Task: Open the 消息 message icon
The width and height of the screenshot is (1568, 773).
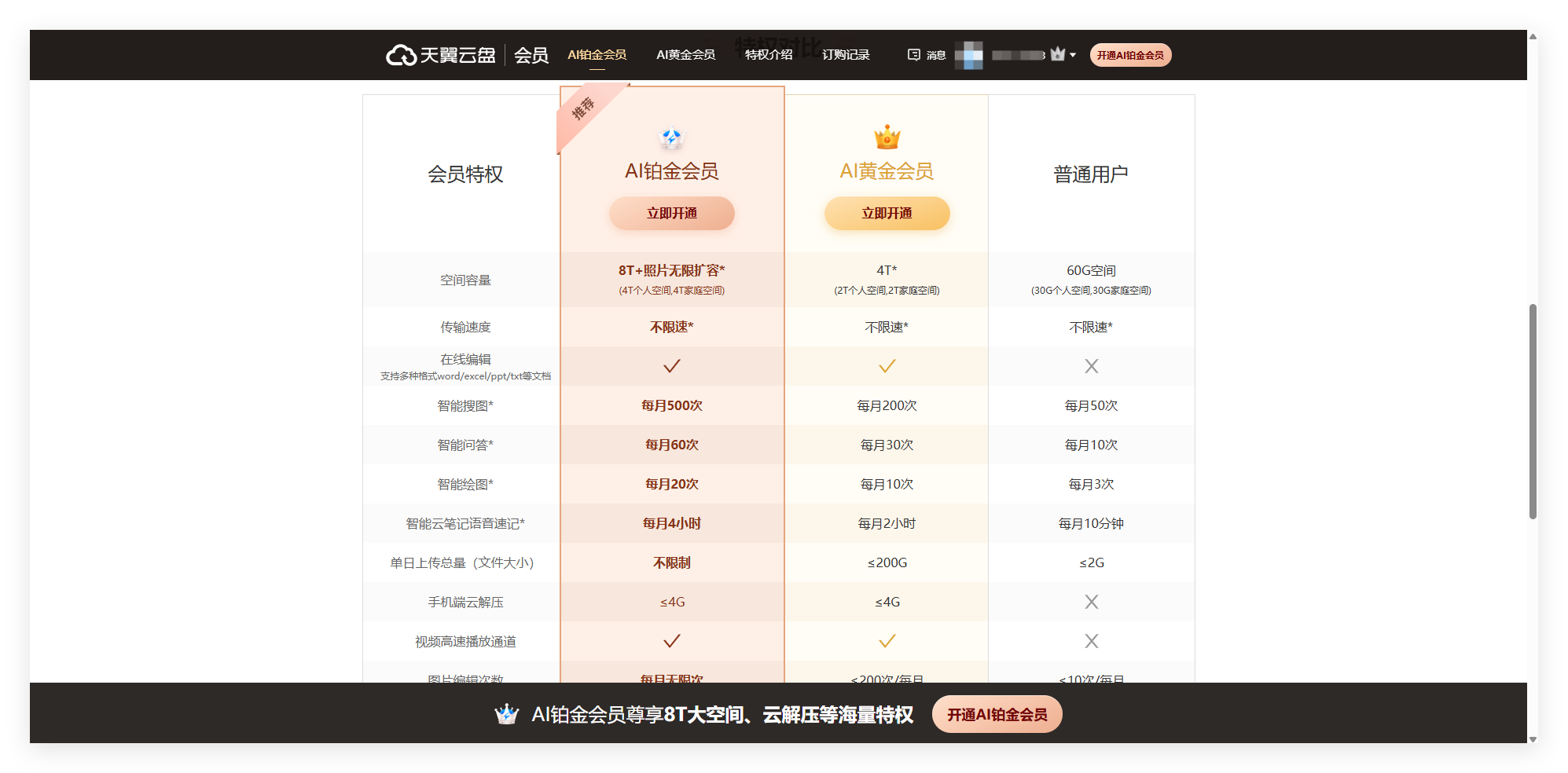Action: [914, 55]
